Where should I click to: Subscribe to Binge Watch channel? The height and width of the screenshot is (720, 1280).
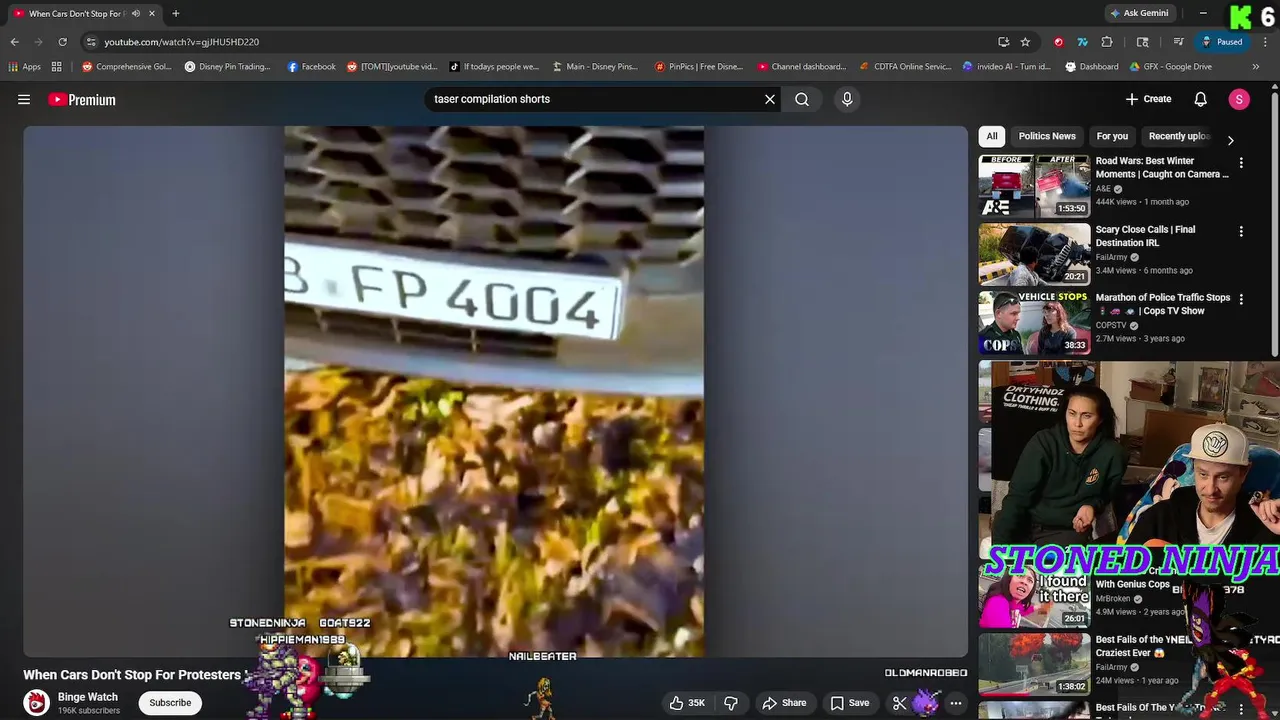click(x=170, y=703)
